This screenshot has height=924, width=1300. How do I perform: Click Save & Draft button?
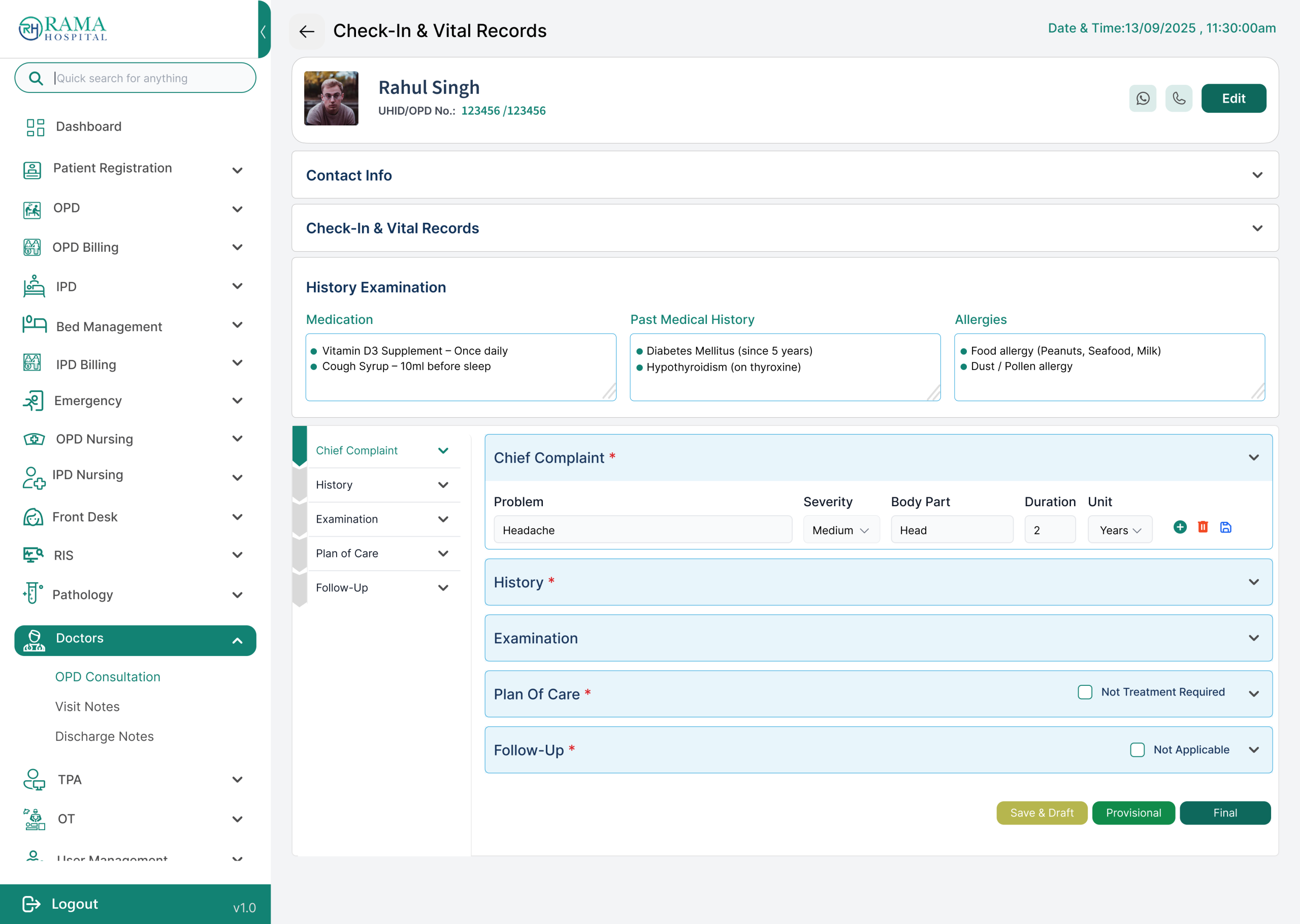pos(1042,812)
